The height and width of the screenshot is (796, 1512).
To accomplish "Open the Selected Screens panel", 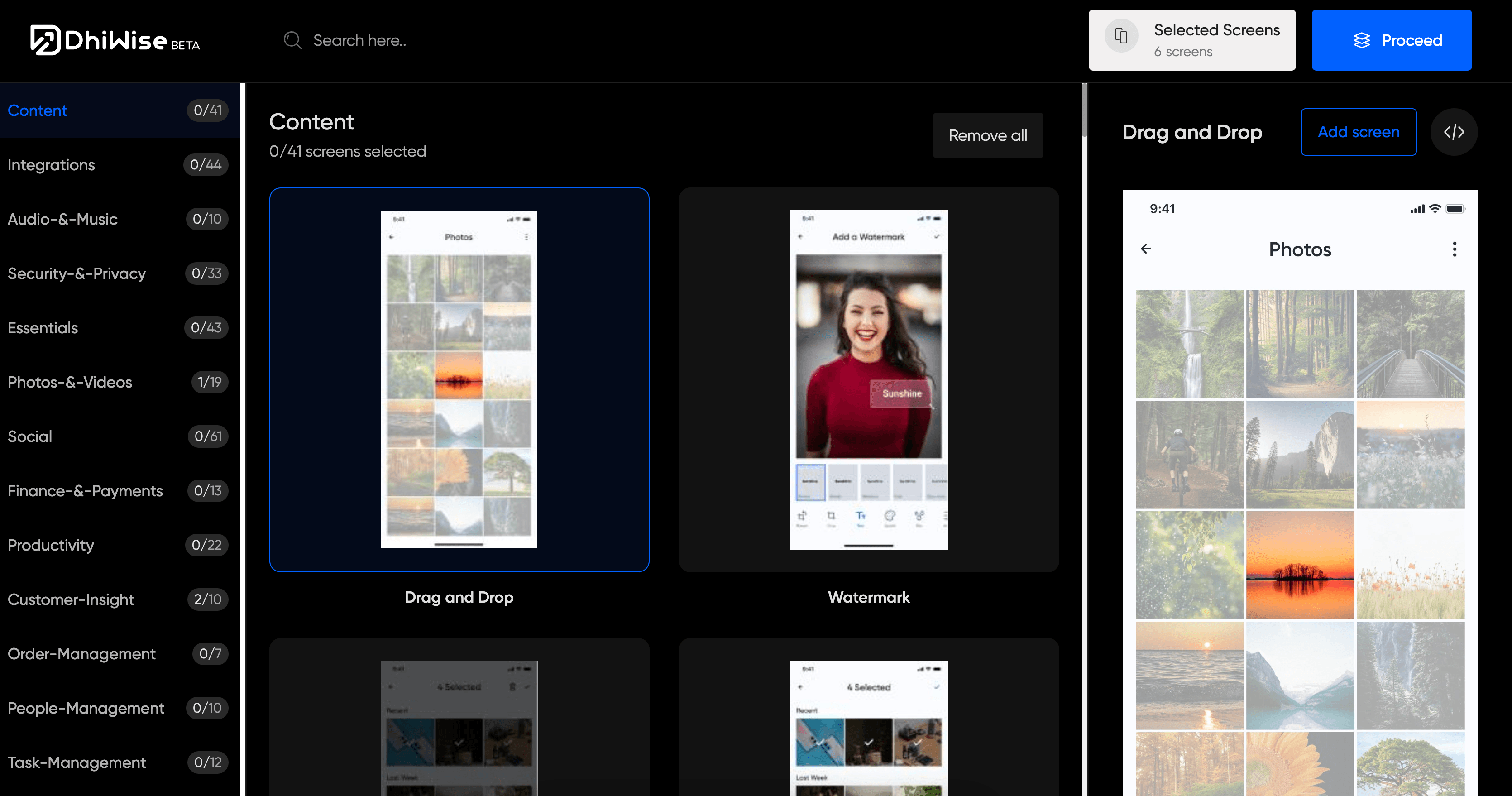I will [1192, 40].
